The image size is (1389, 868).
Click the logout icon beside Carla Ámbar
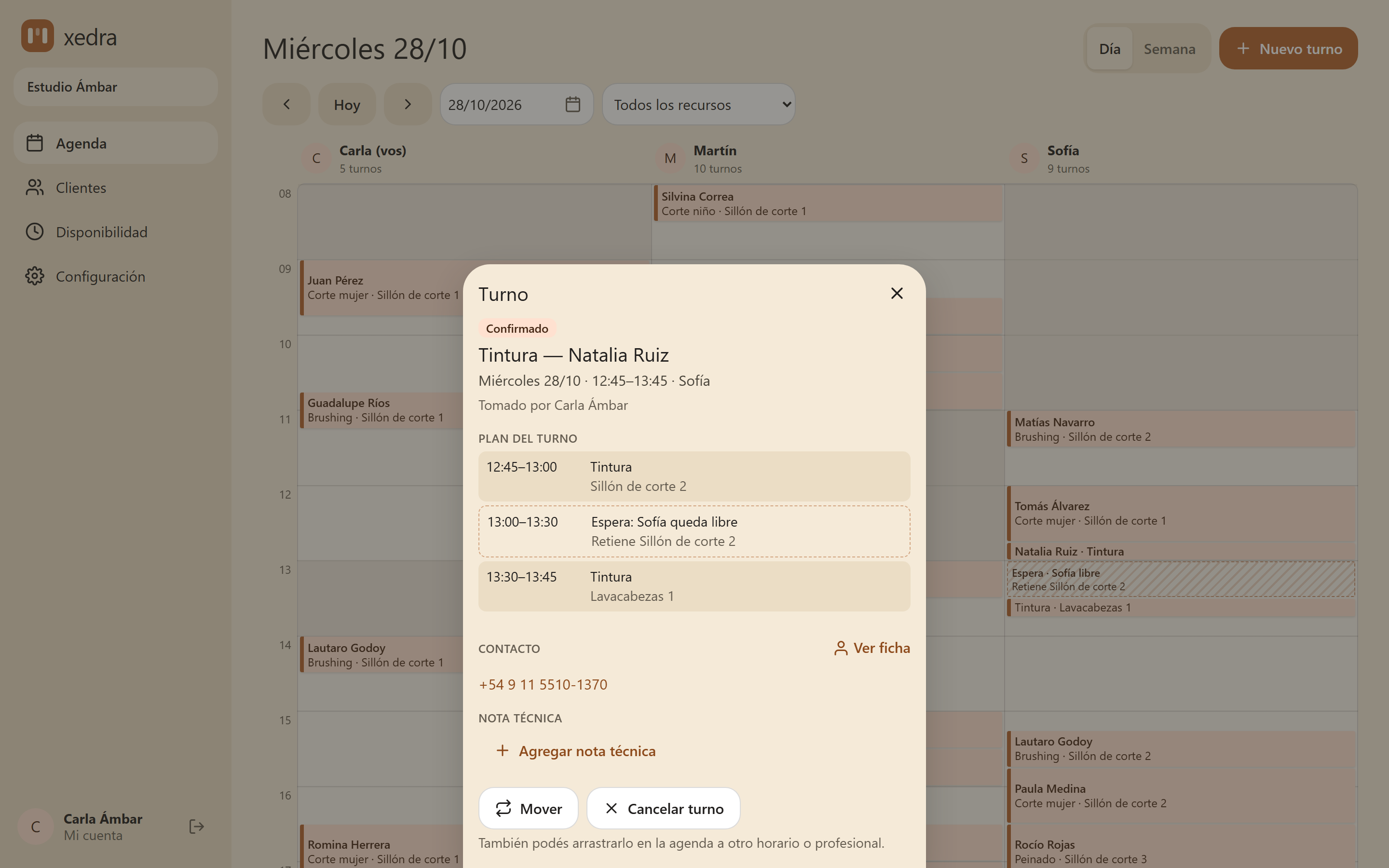pos(196,827)
